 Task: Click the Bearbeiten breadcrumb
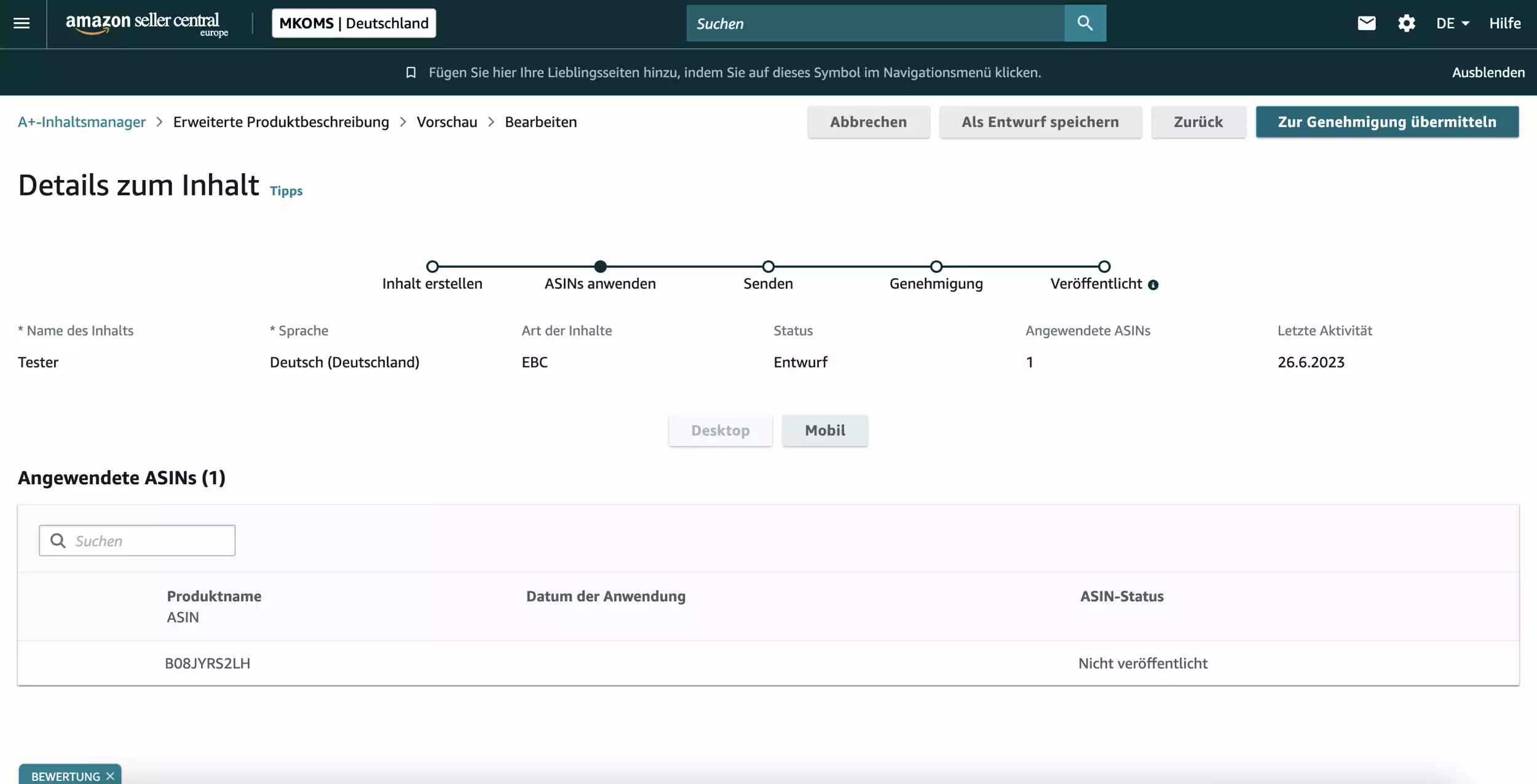click(x=541, y=122)
